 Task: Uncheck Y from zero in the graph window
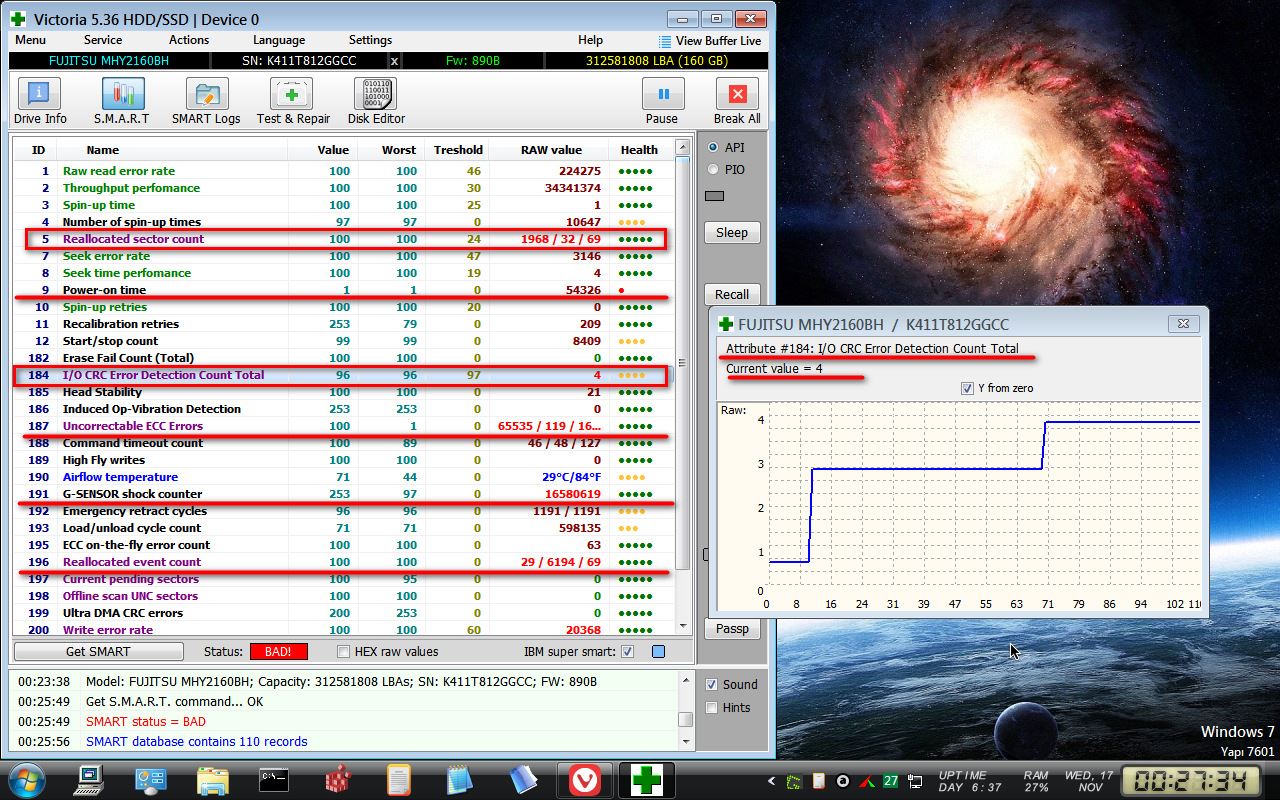[967, 388]
